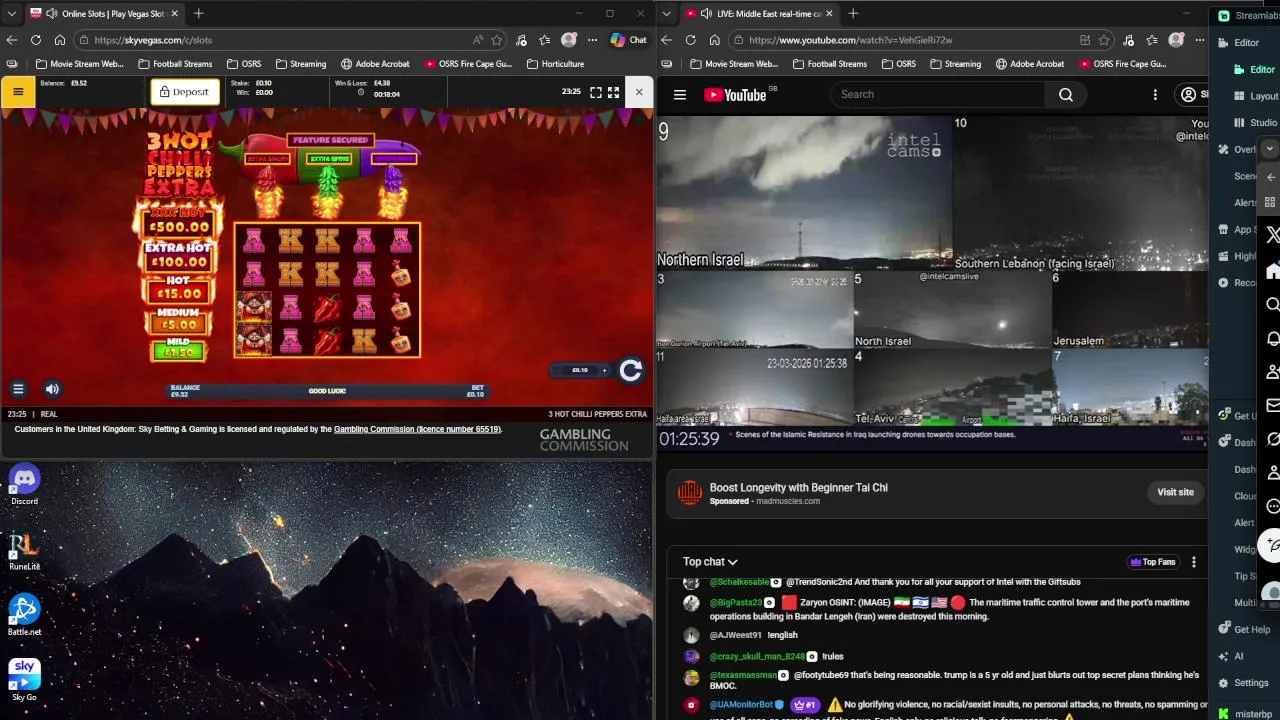Screen dimensions: 1280x720
Task: Click the YouTube search field
Action: pos(937,95)
